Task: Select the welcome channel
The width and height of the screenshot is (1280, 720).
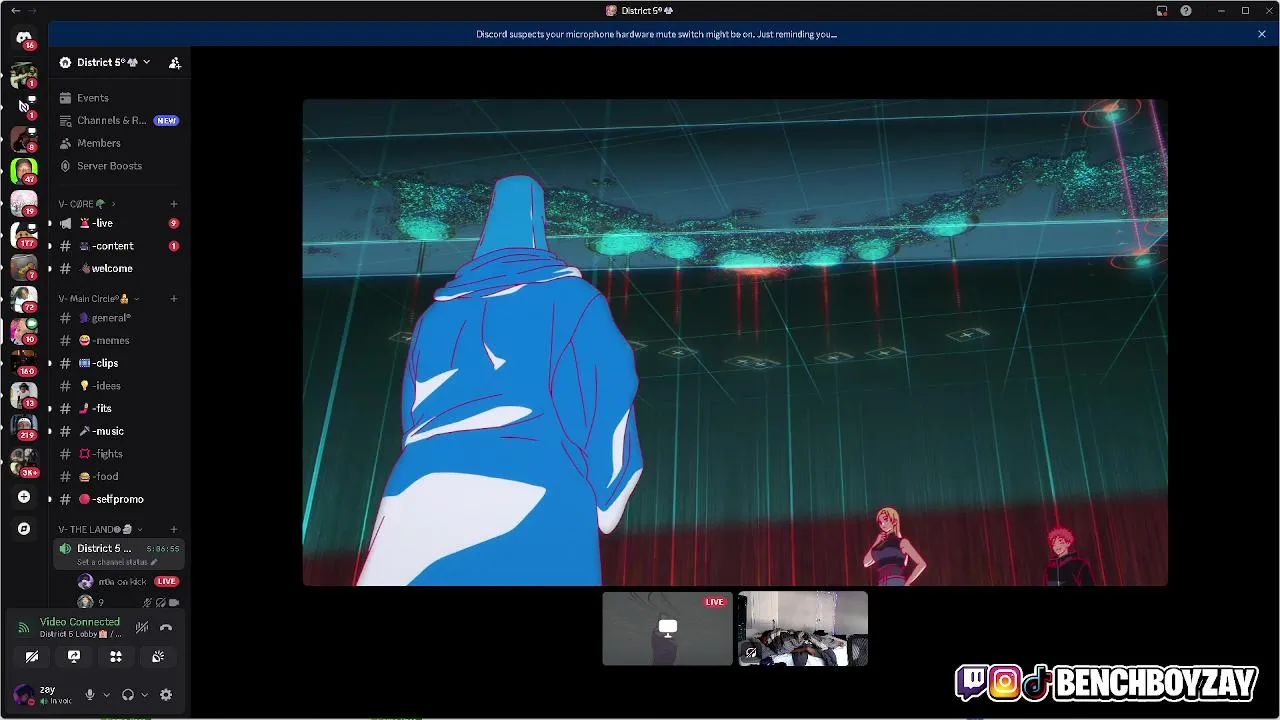Action: coord(119,269)
